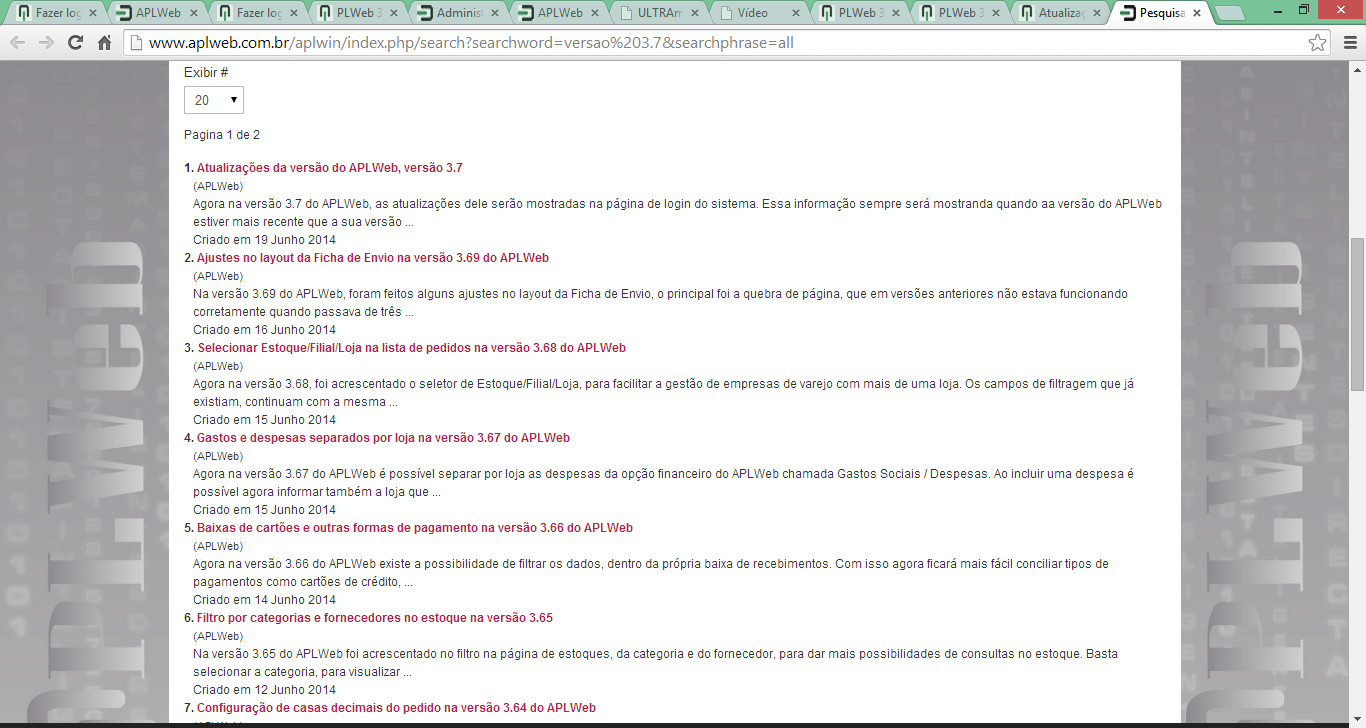Click the scrollbar up arrow
Viewport: 1366px width, 728px height.
(x=1357, y=69)
